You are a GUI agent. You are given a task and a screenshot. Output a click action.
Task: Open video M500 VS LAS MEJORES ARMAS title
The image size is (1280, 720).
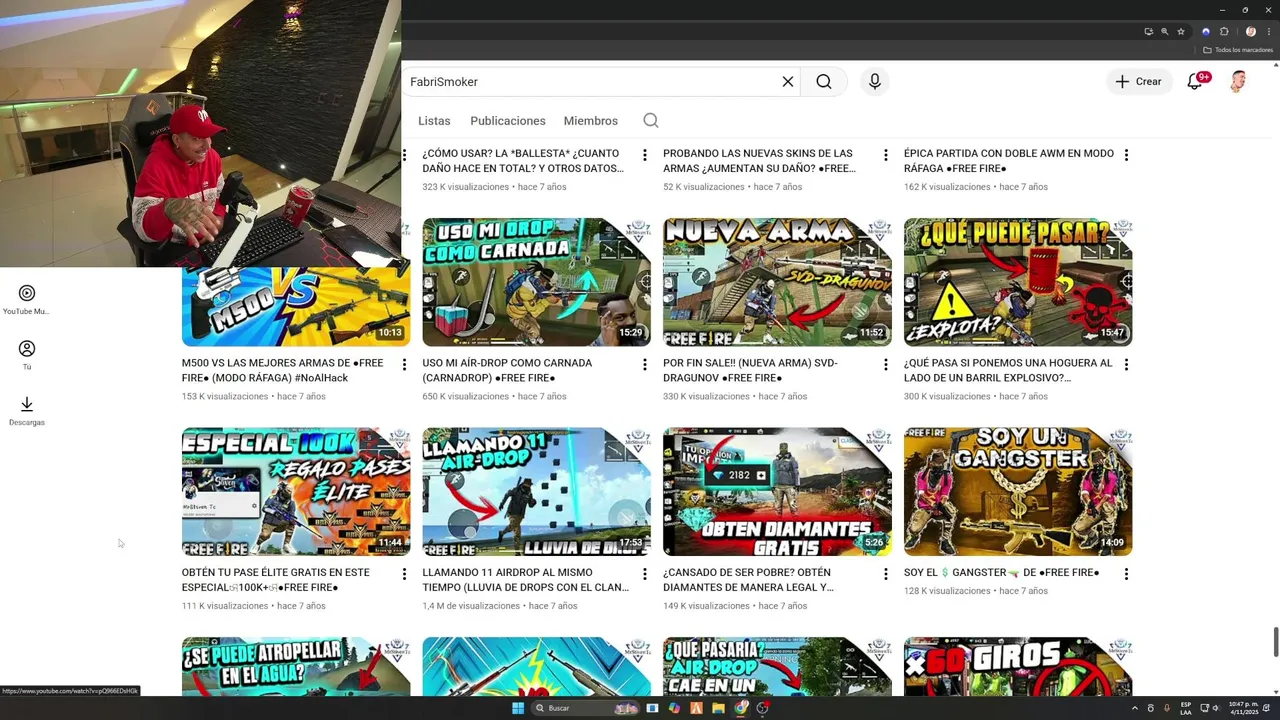pos(282,370)
